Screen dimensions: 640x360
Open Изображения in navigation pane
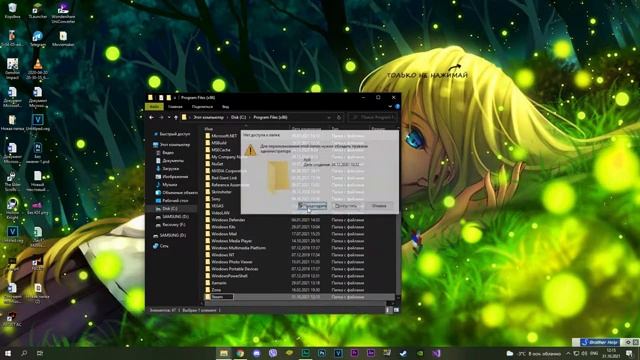172,177
